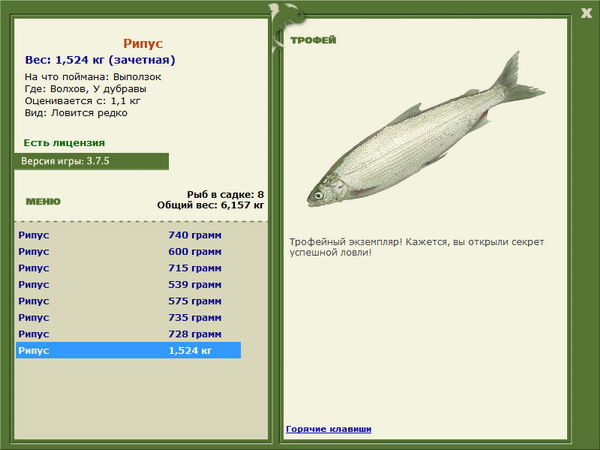The height and width of the screenshot is (450, 600).
Task: Select the highlighted Рипус 1,524 кг row
Action: (128, 351)
